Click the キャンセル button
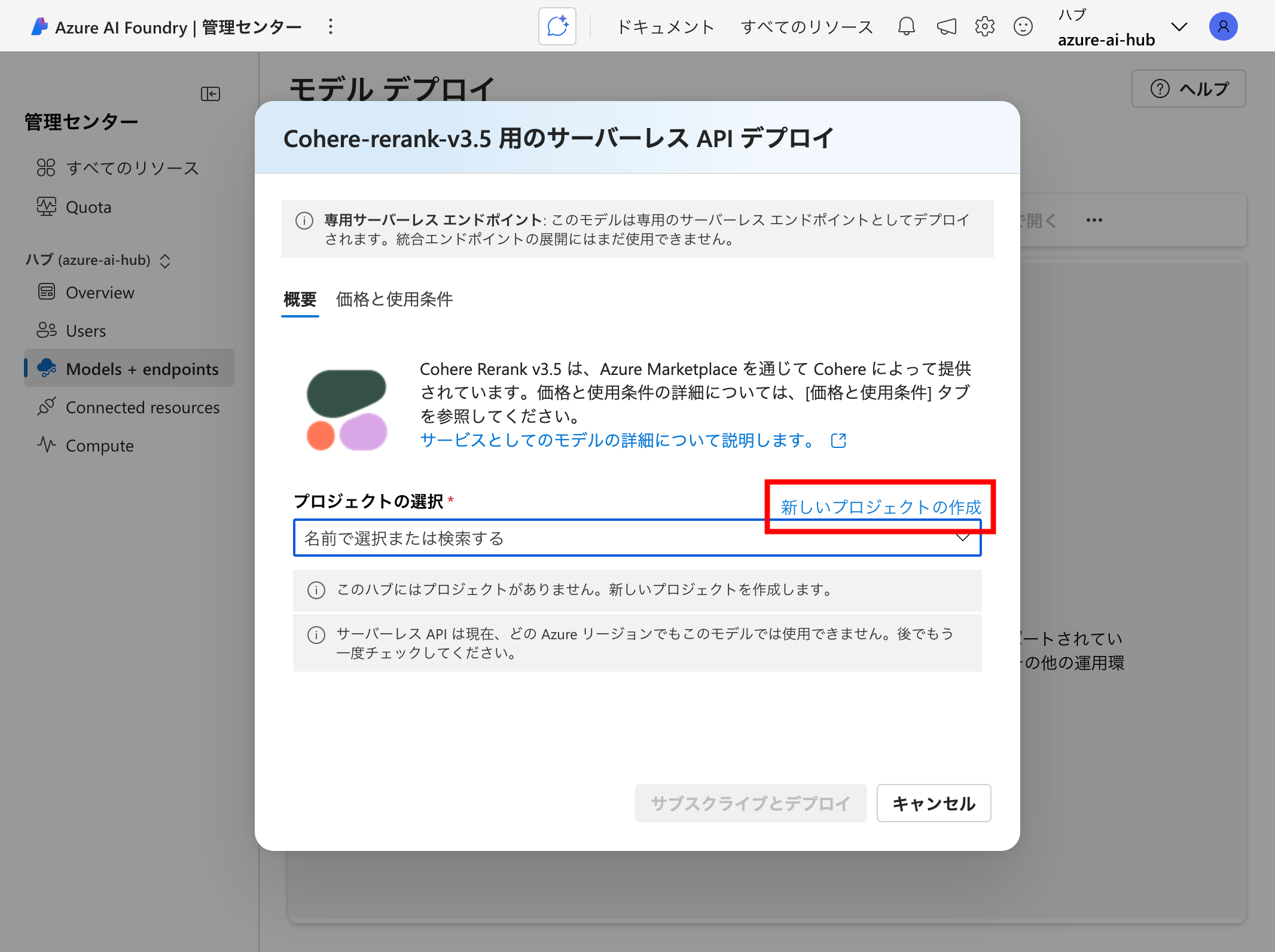The image size is (1275, 952). click(x=933, y=803)
